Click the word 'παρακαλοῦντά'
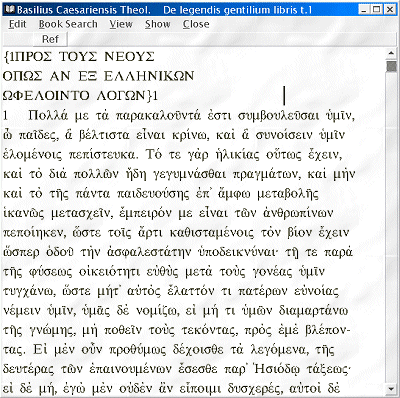 pyautogui.click(x=158, y=116)
